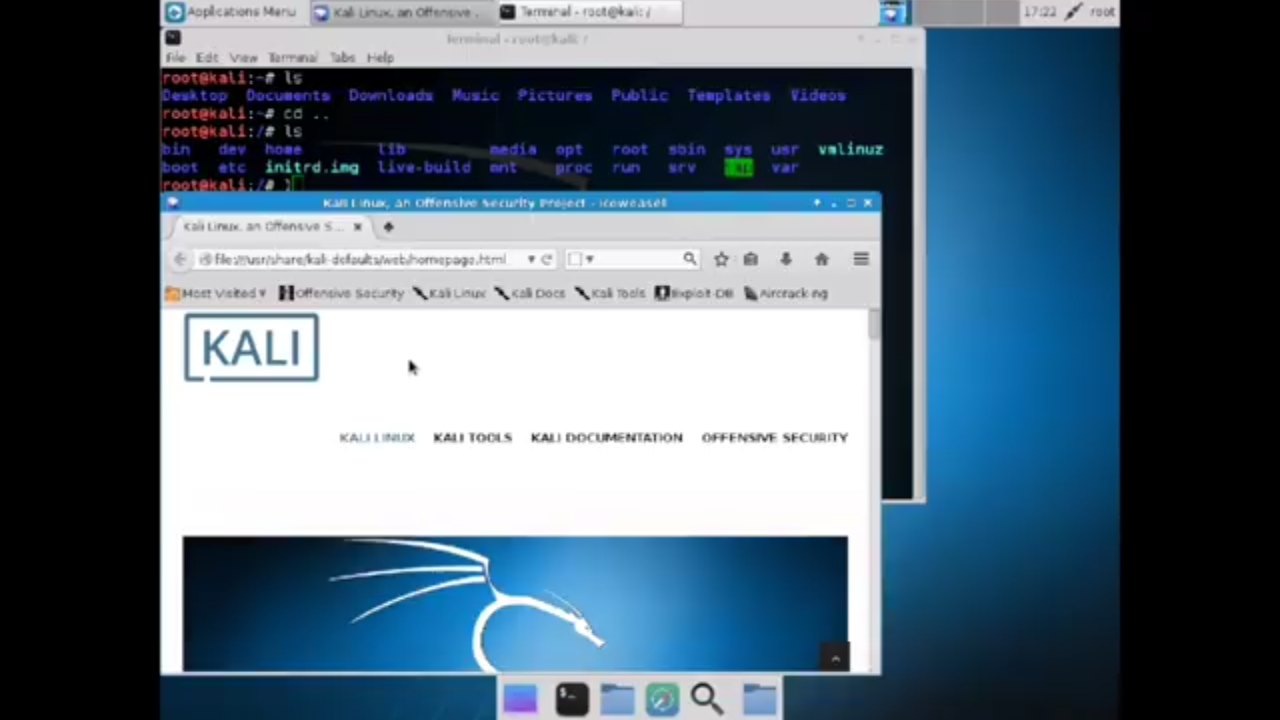Open Downloads via the down-arrow icon
The height and width of the screenshot is (720, 1280).
pos(786,259)
